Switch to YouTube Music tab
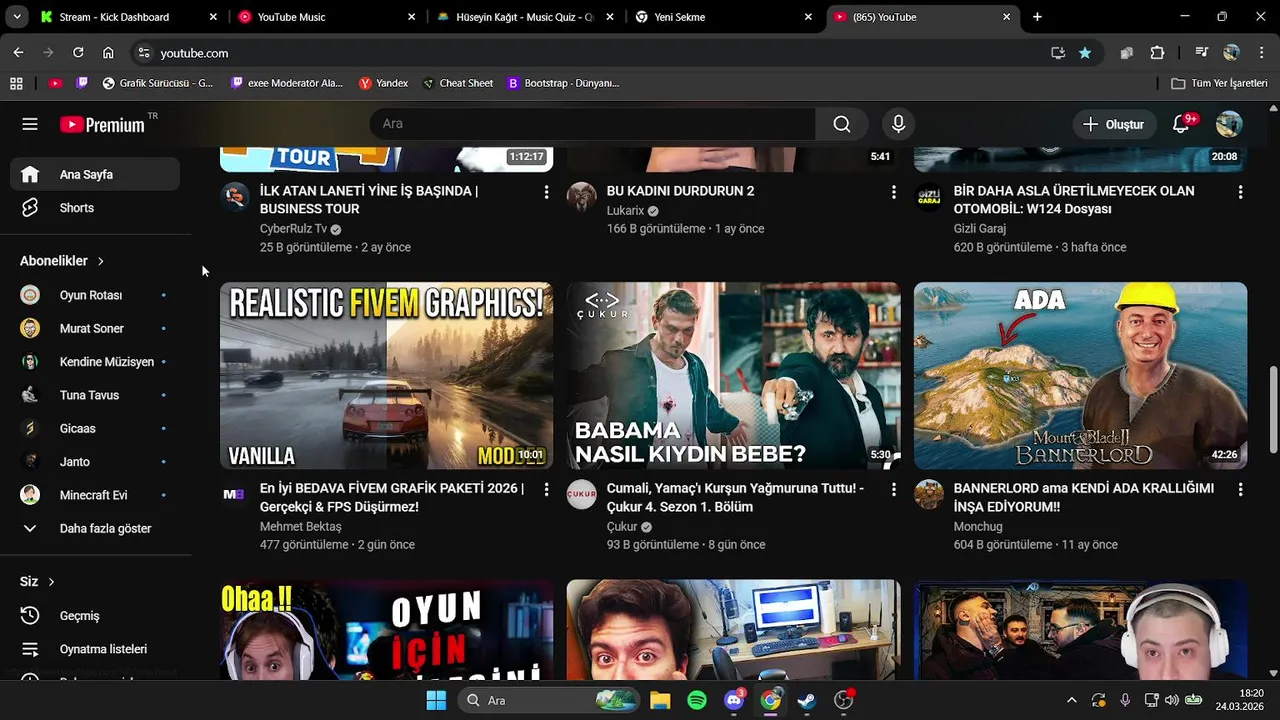This screenshot has height=720, width=1280. coord(327,17)
